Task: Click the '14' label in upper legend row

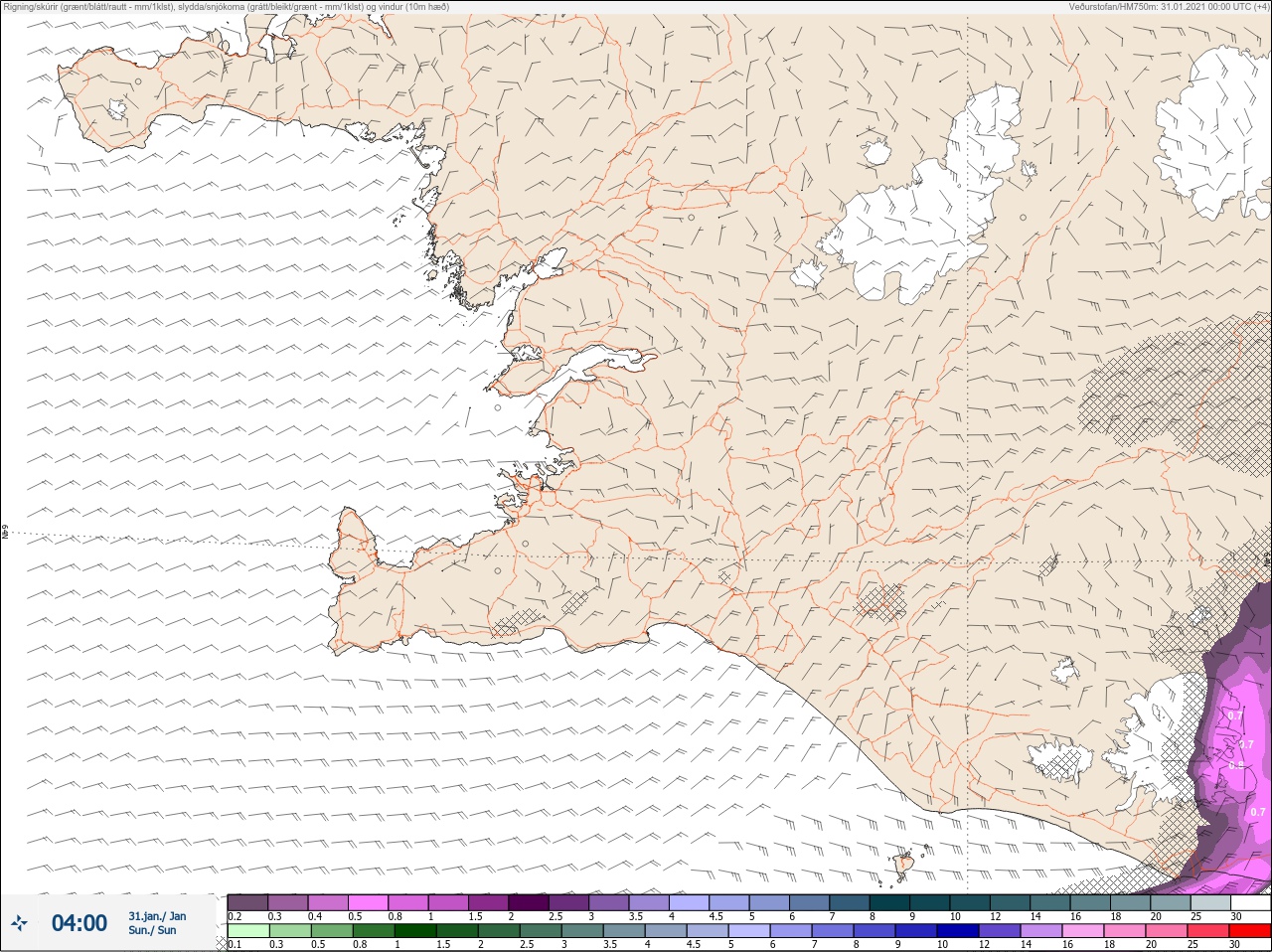Action: tap(1035, 916)
